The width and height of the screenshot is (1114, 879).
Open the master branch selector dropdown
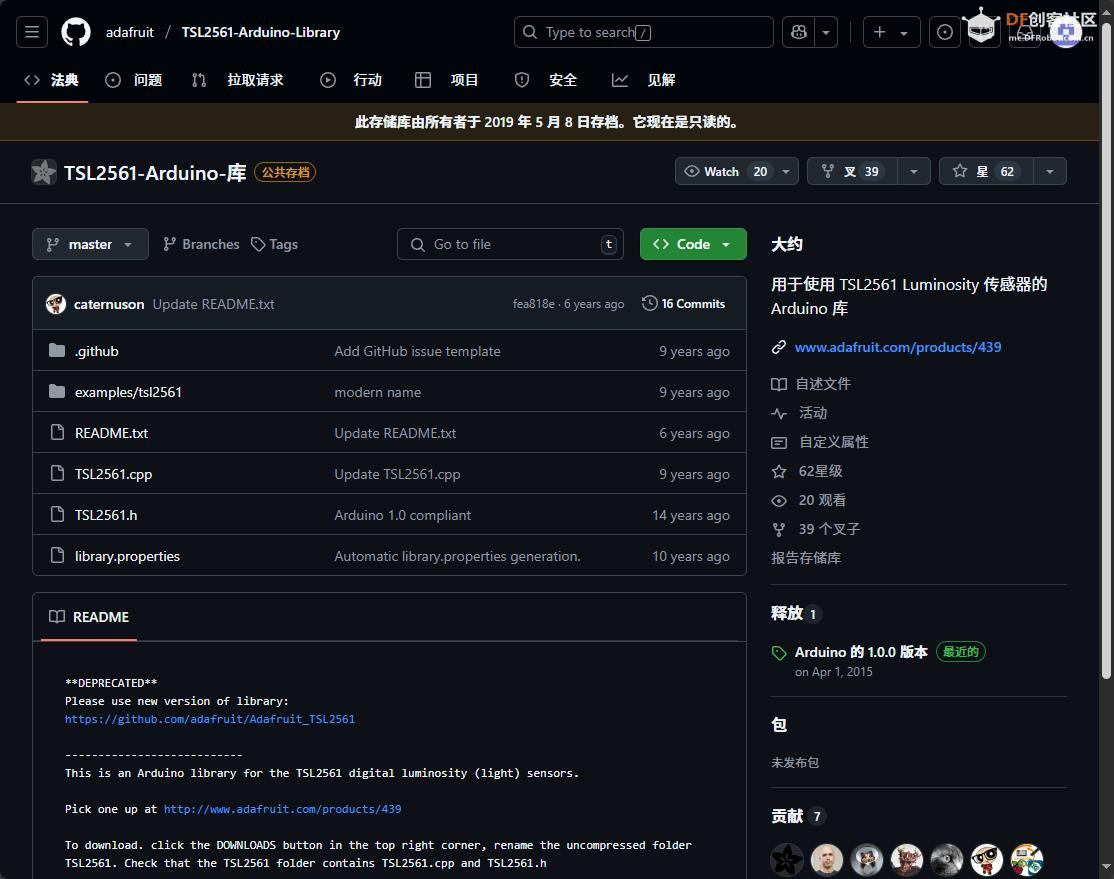(x=90, y=244)
